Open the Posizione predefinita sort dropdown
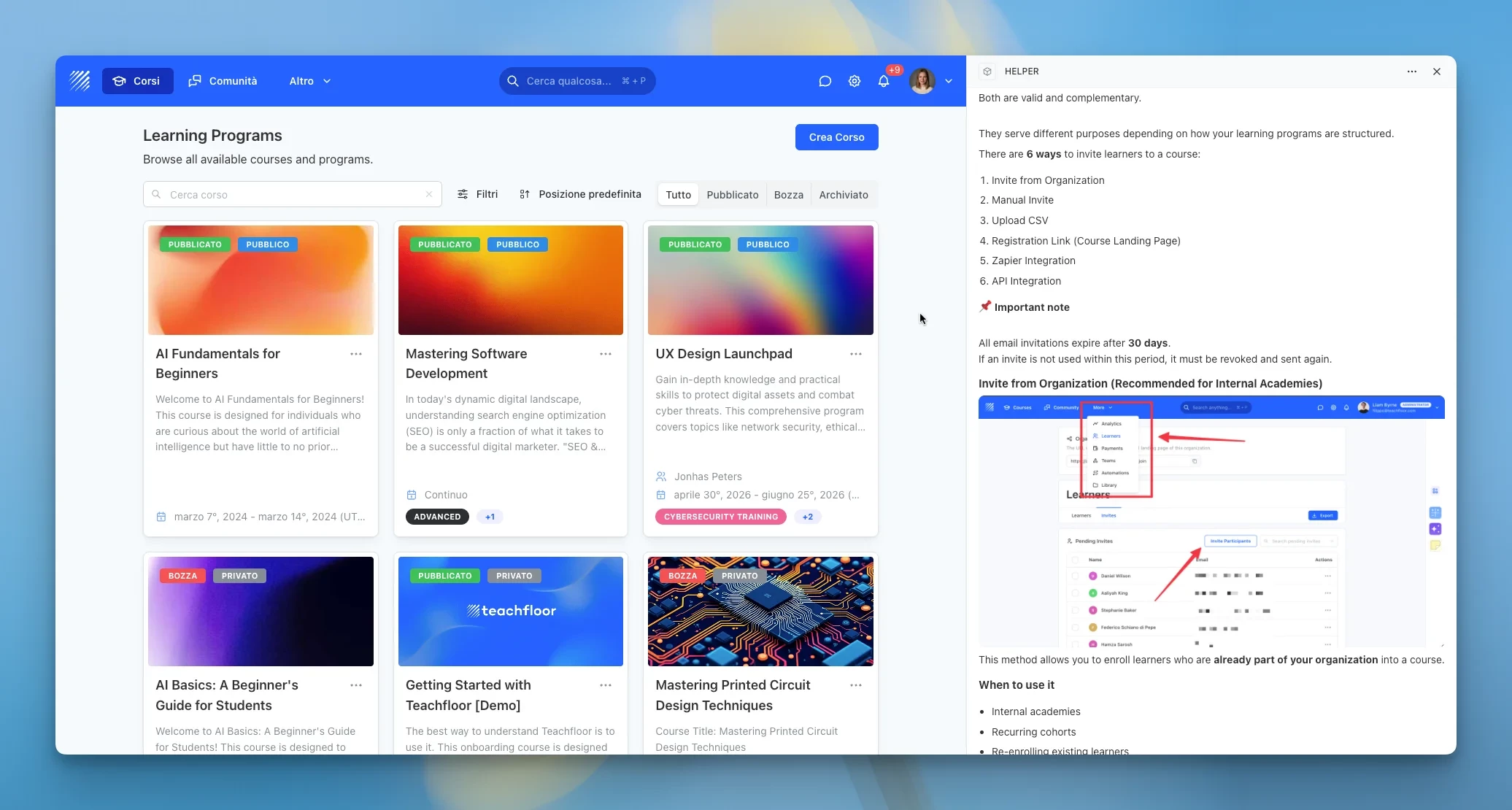Screen dimensions: 1512x810 pyautogui.click(x=580, y=194)
